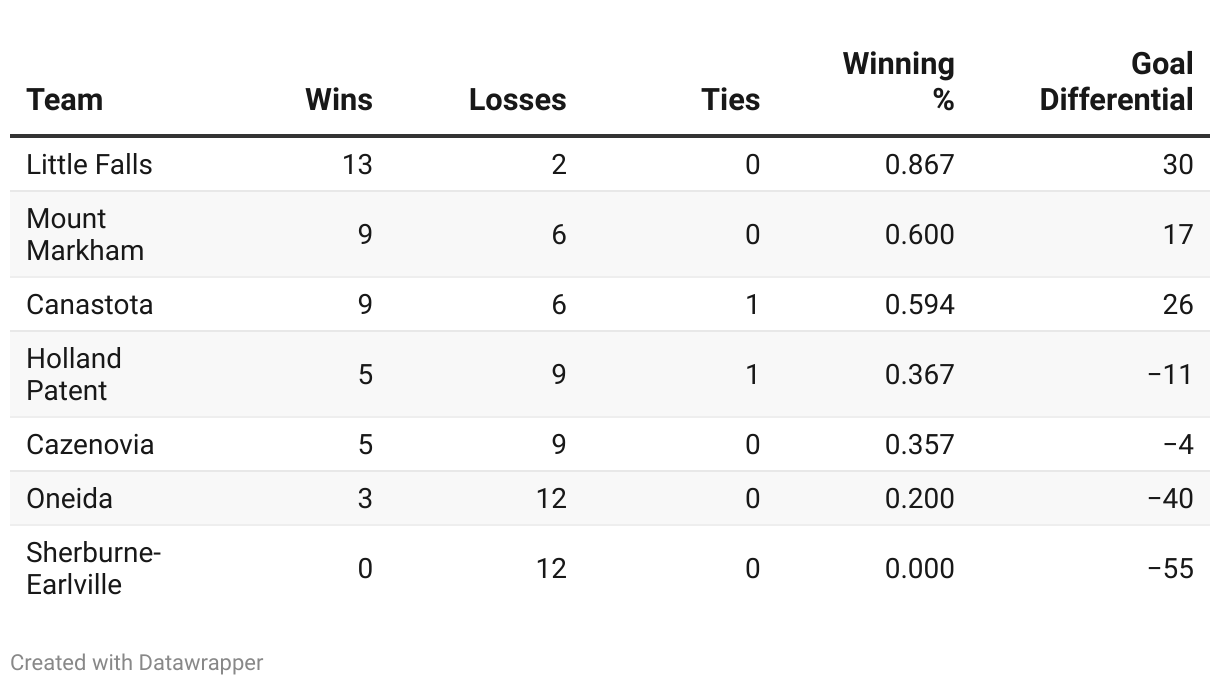The height and width of the screenshot is (686, 1220).
Task: Click the Ties column header
Action: click(730, 100)
